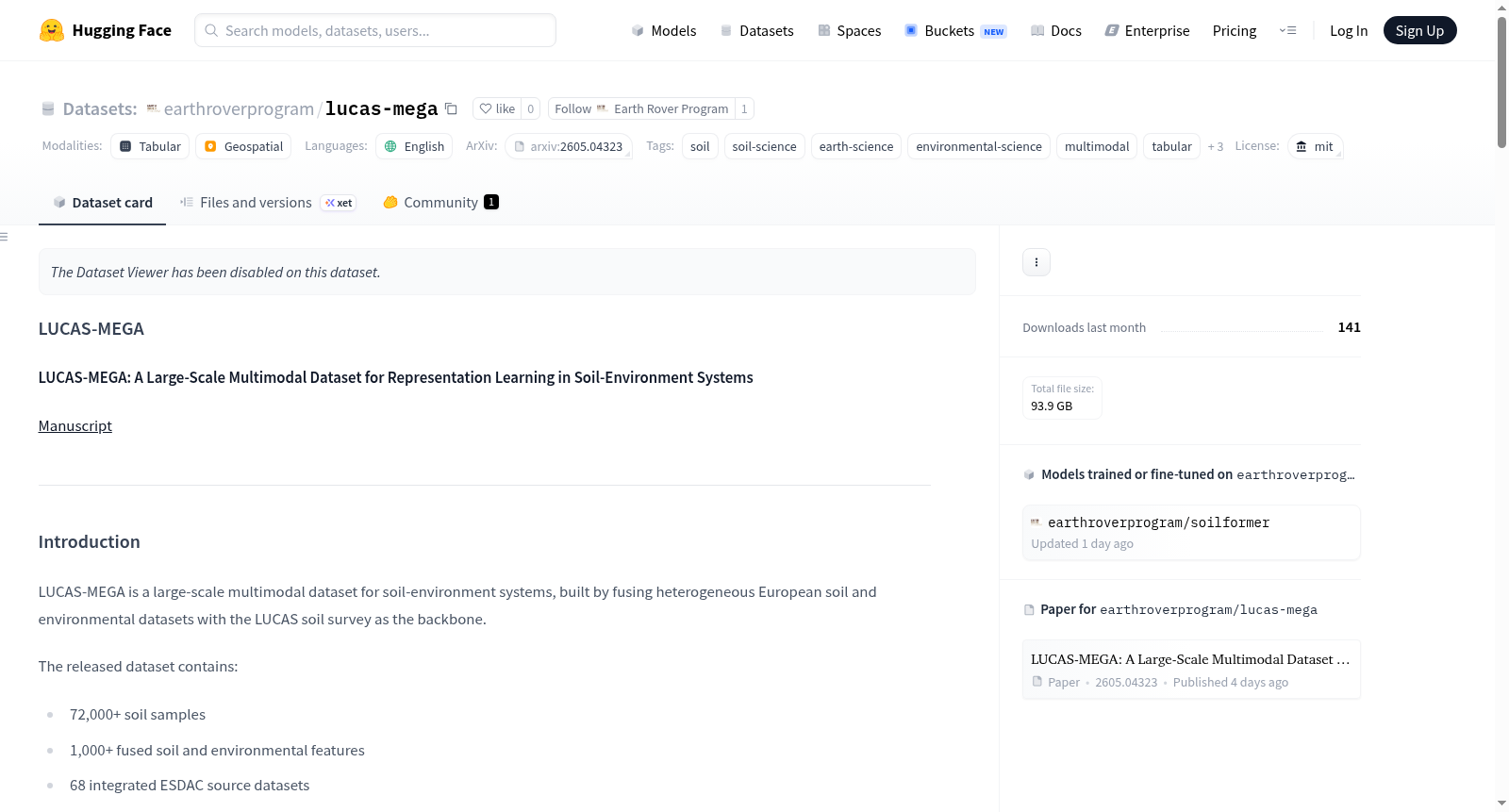Viewport: 1509px width, 812px height.
Task: Go to Spaces in top navigation
Action: tap(849, 30)
